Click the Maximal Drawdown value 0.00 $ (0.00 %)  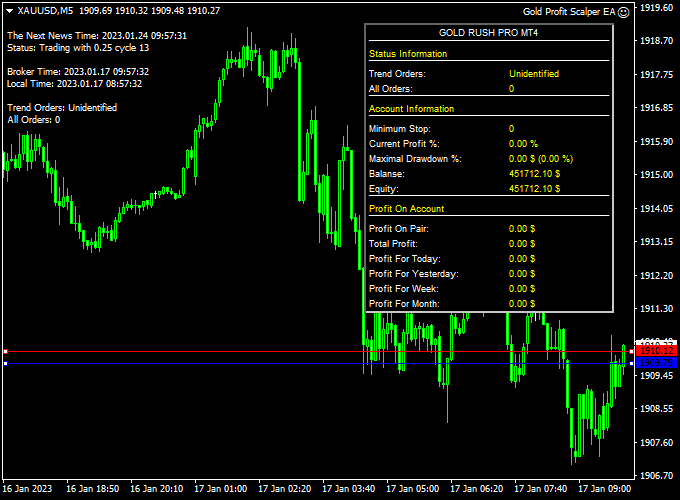(x=541, y=159)
